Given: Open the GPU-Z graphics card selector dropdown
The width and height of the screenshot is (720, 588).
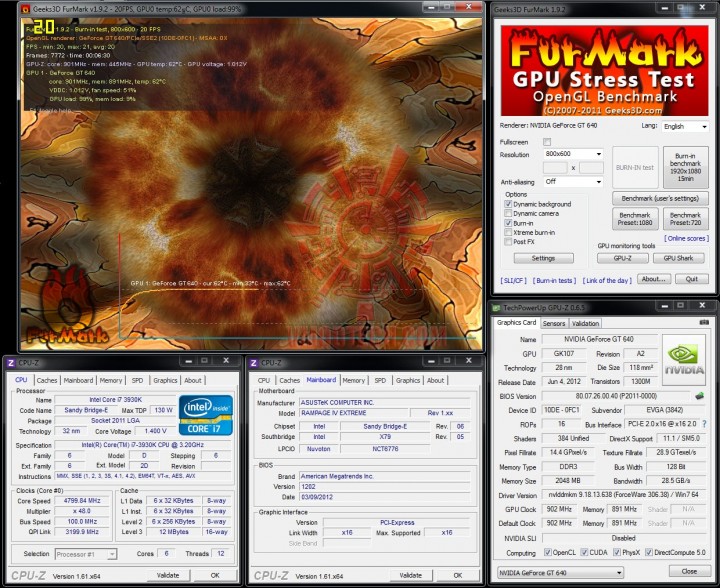Looking at the screenshot, I should pyautogui.click(x=561, y=572).
